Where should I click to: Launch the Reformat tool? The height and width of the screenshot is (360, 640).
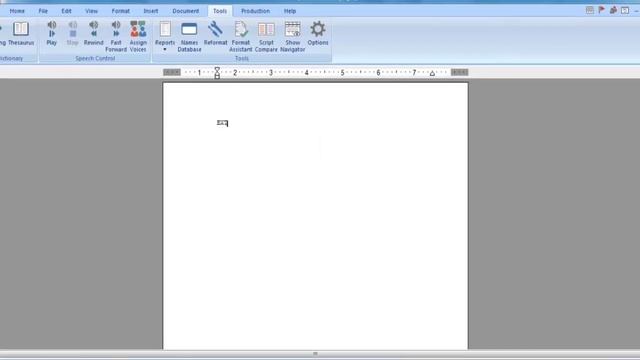[216, 33]
